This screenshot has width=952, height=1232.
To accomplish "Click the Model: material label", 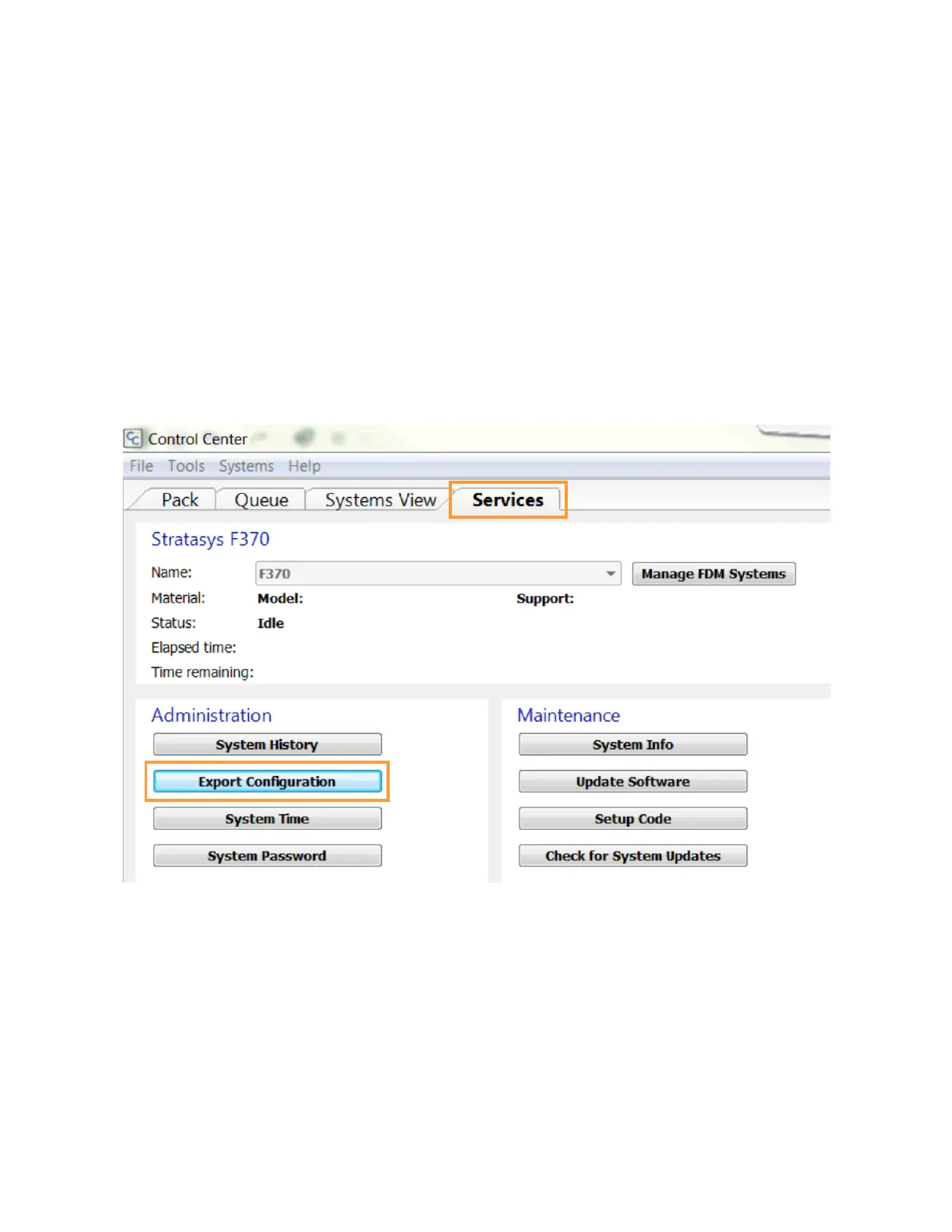I will 280,598.
